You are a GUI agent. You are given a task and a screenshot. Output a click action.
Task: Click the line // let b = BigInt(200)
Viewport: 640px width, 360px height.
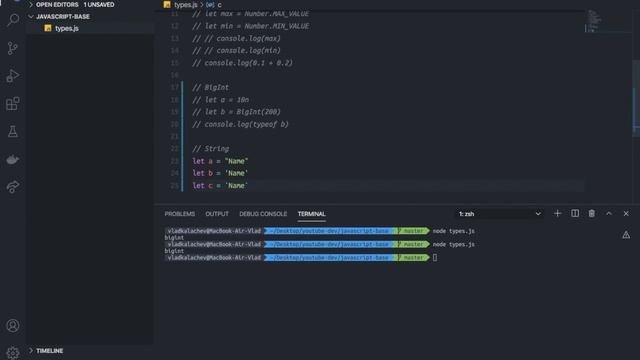point(236,112)
